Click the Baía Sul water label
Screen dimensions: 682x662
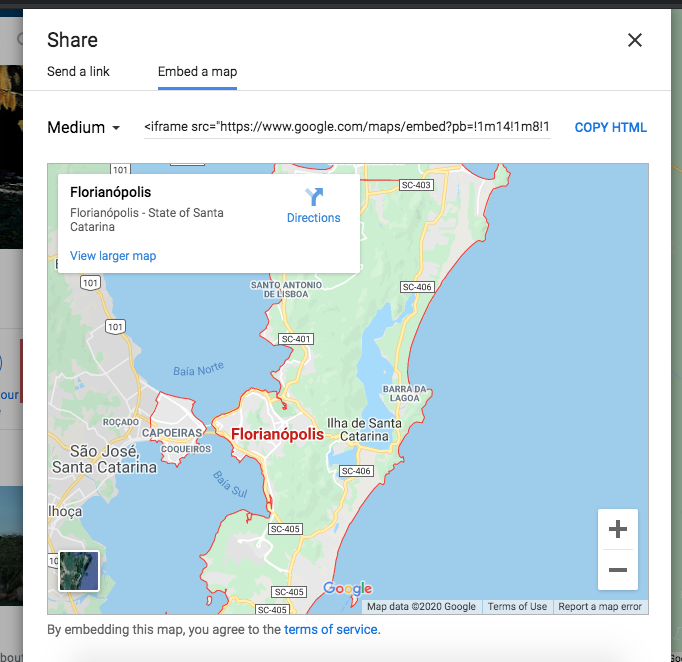(x=230, y=484)
